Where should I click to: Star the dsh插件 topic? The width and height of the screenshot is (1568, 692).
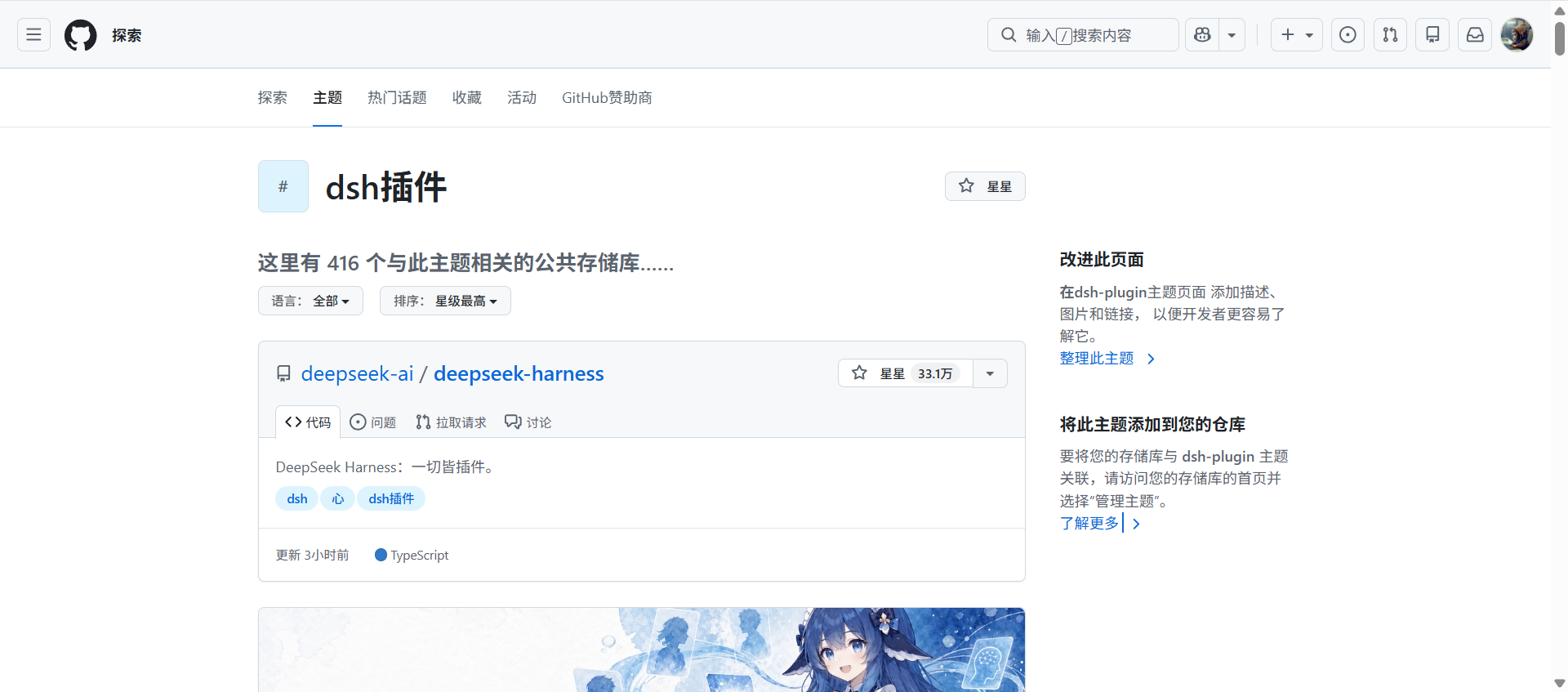coord(985,186)
